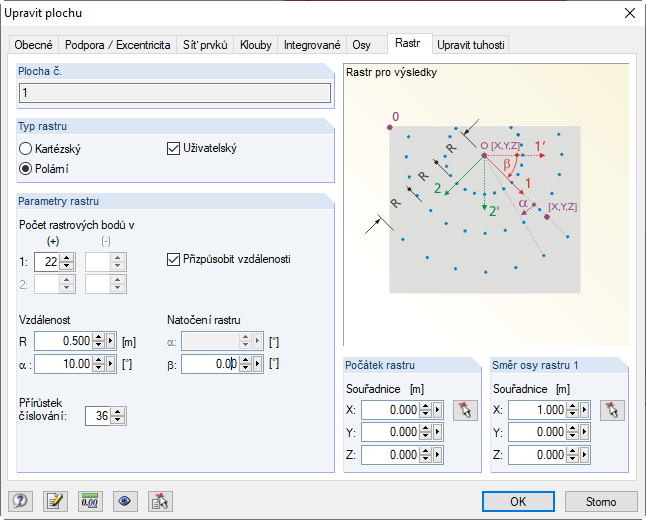646x520 pixels.
Task: Click the Plocha č. field
Action: (175, 93)
